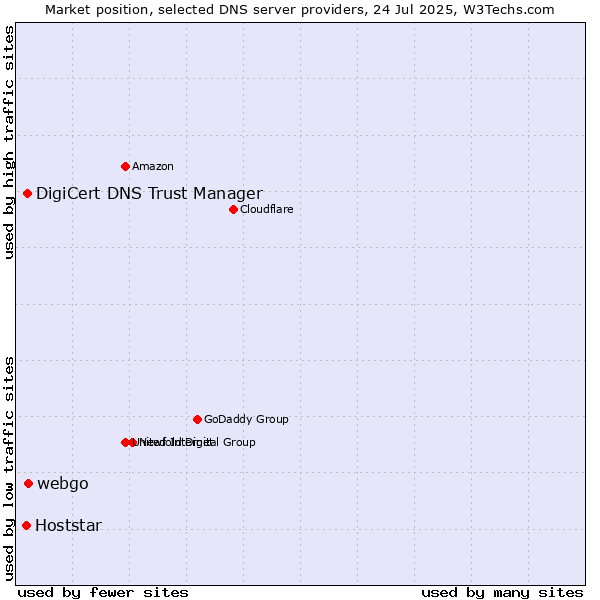This screenshot has width=600, height=600.
Task: Click the 'DigiCert DNS Trust Manager' label
Action: (149, 194)
